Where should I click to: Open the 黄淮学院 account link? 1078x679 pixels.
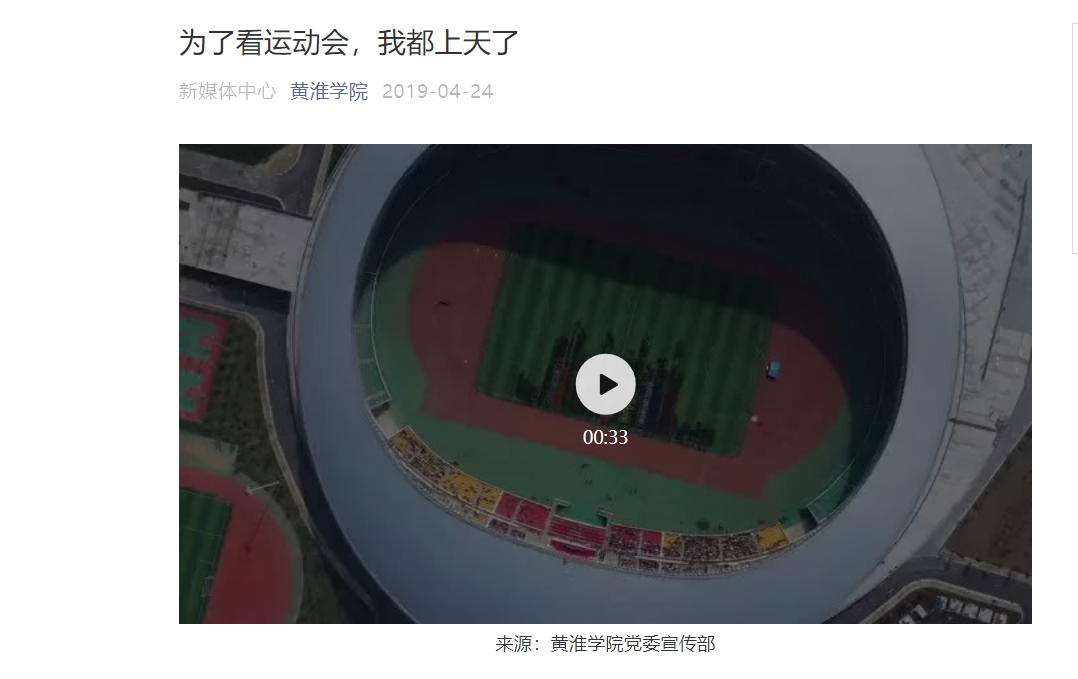coord(329,91)
